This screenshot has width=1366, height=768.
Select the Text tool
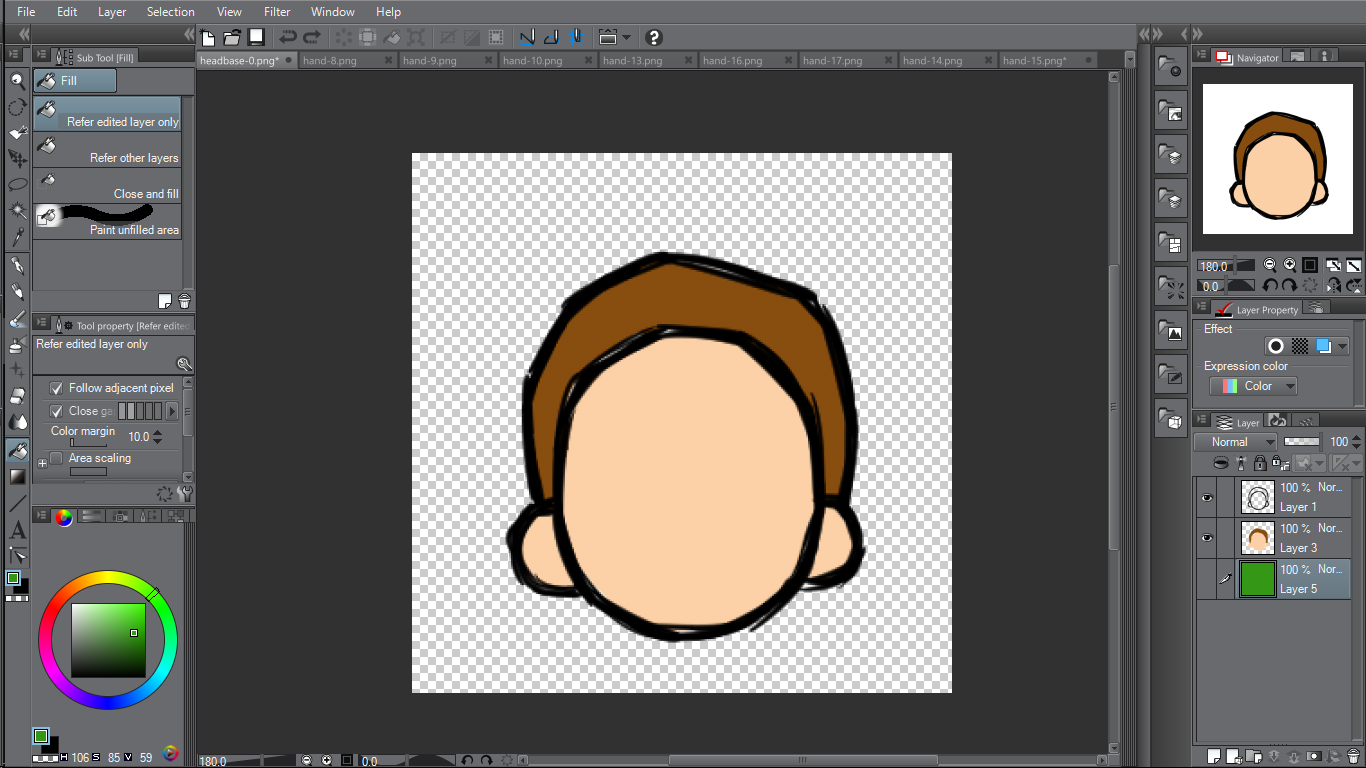[17, 531]
